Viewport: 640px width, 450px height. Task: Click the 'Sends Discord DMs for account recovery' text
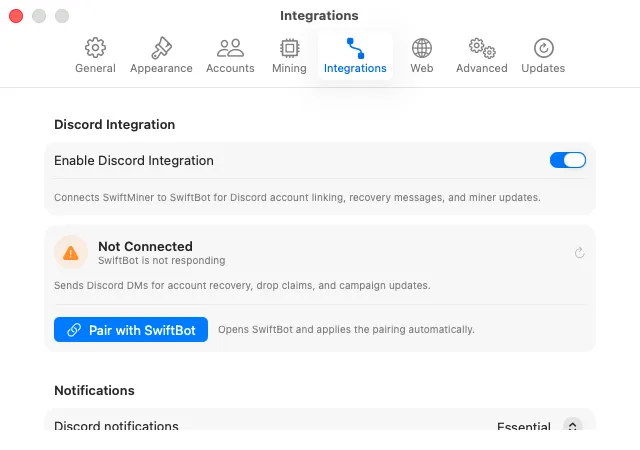242,285
